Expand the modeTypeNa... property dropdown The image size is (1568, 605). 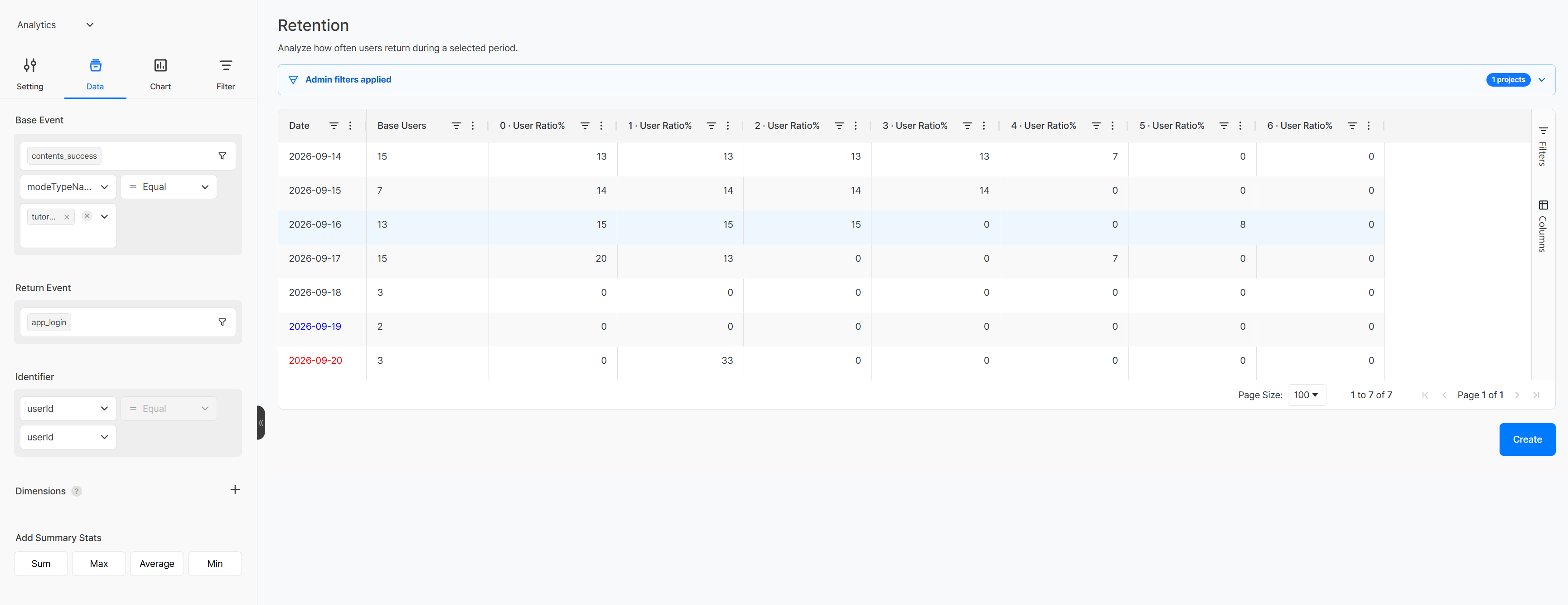[x=68, y=187]
